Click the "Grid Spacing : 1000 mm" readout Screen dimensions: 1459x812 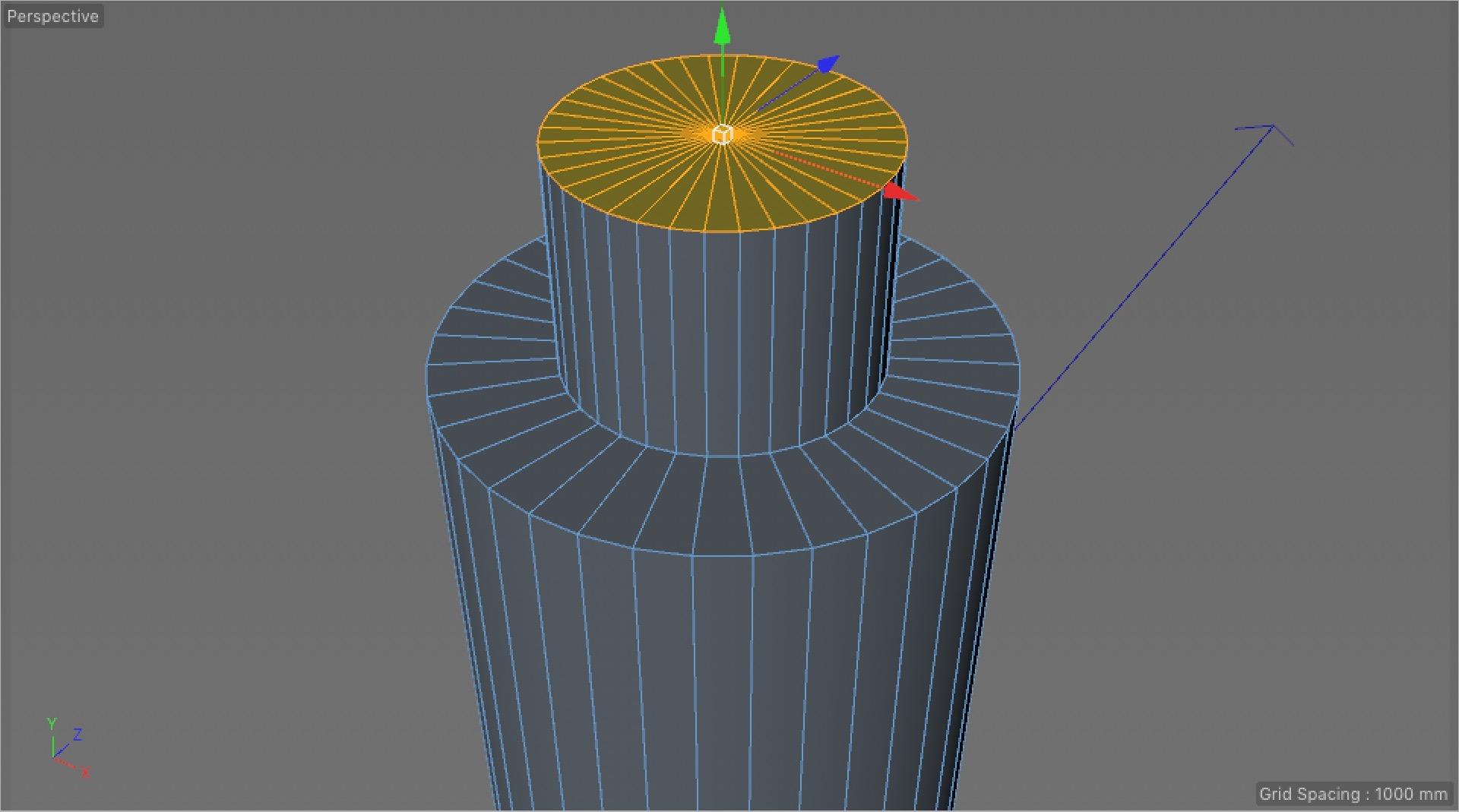tap(1353, 794)
